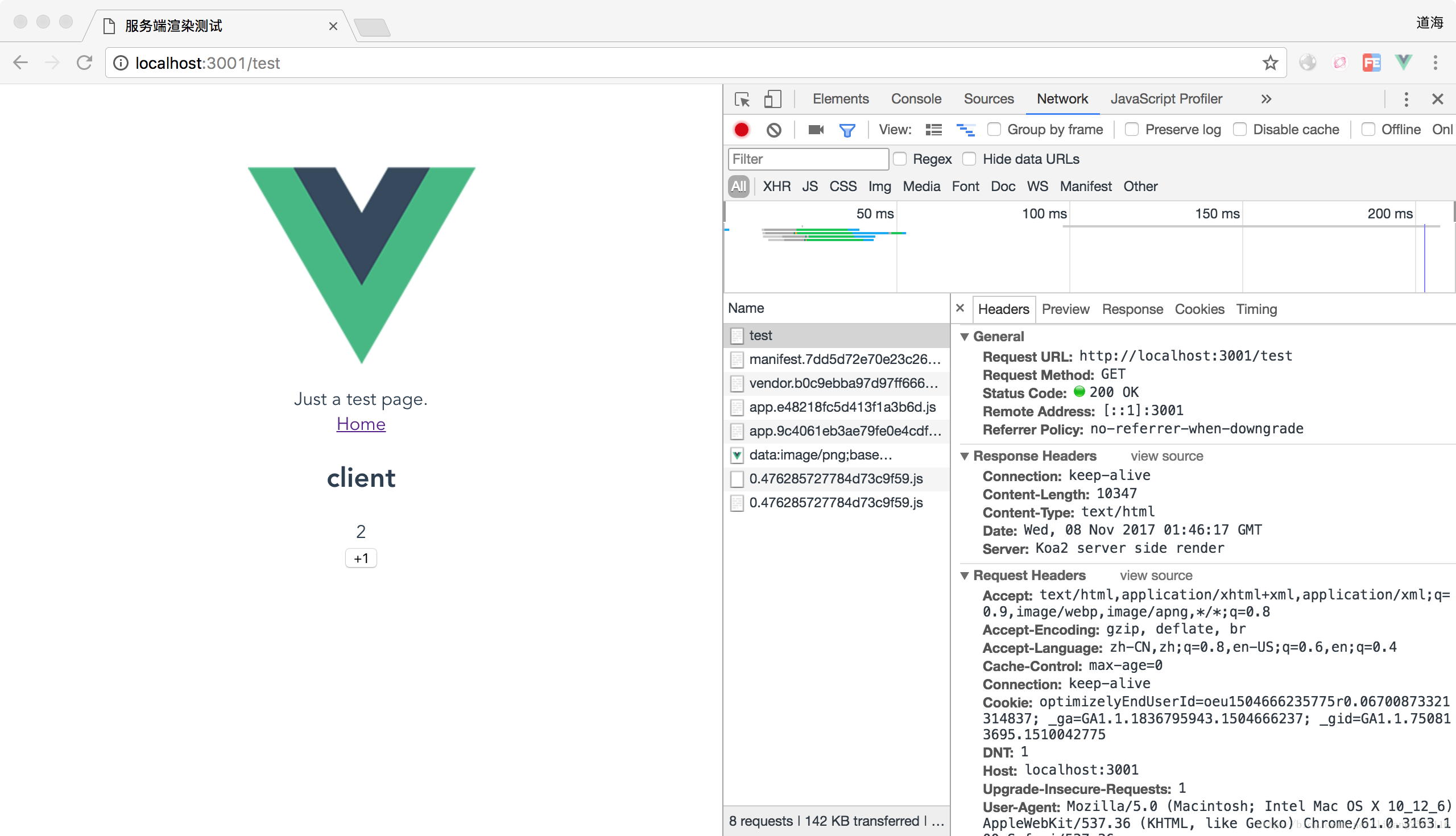Clear the network log with the clear icon

tap(773, 130)
